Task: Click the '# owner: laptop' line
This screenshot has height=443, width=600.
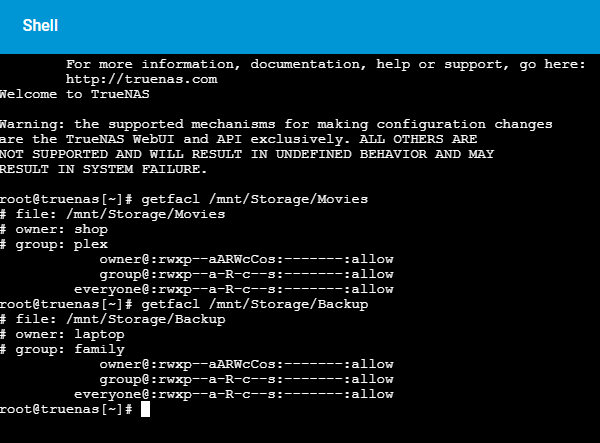Action: pos(62,334)
